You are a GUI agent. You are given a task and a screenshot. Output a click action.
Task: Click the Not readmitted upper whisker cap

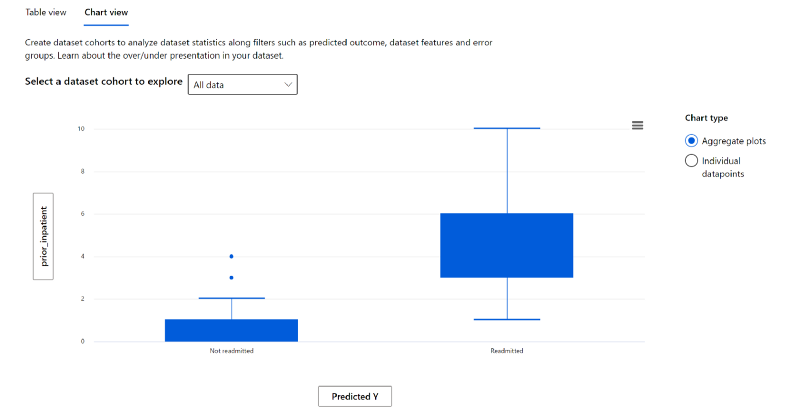(x=232, y=298)
